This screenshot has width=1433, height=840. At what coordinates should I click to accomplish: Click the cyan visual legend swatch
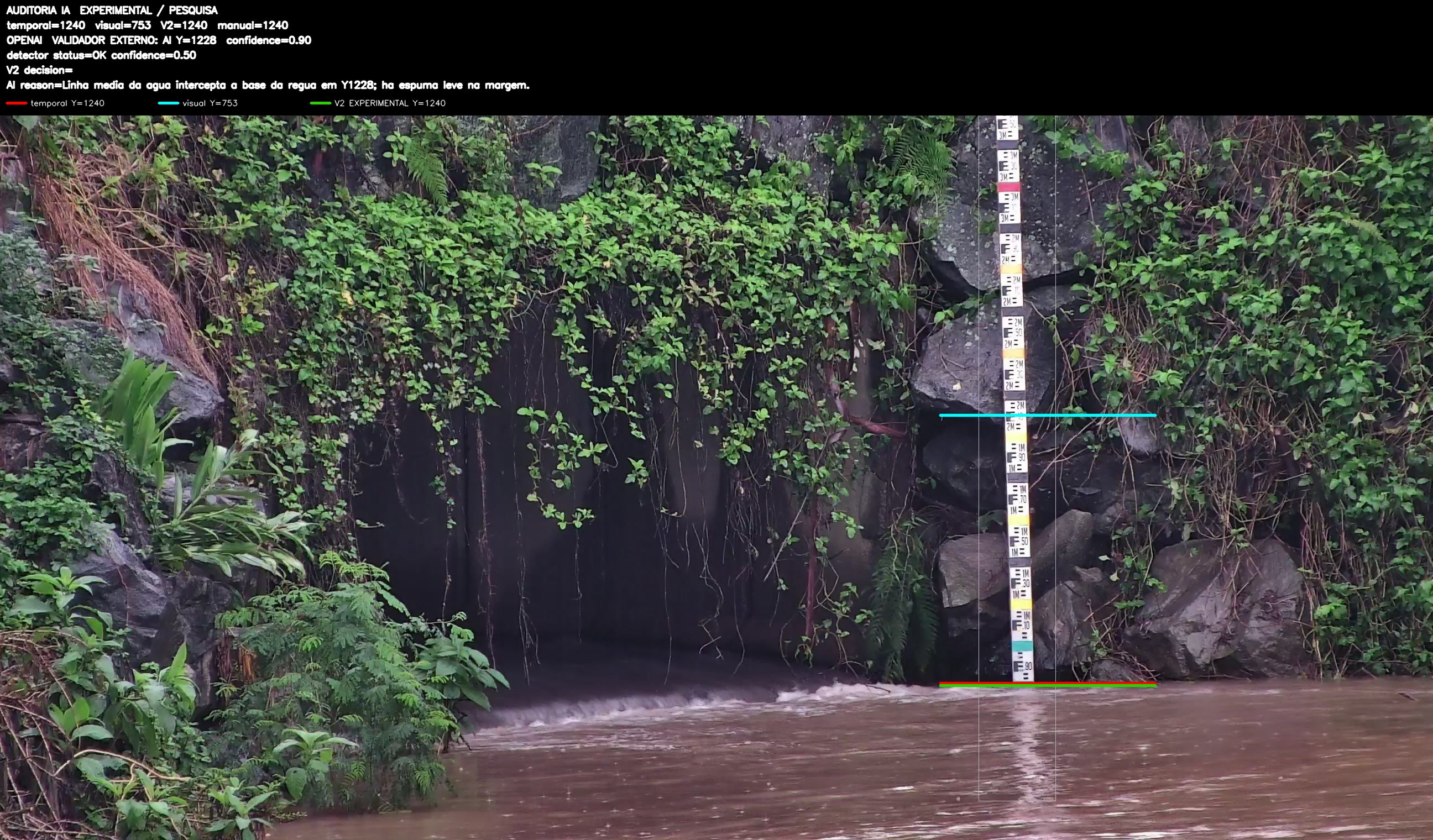[x=168, y=103]
